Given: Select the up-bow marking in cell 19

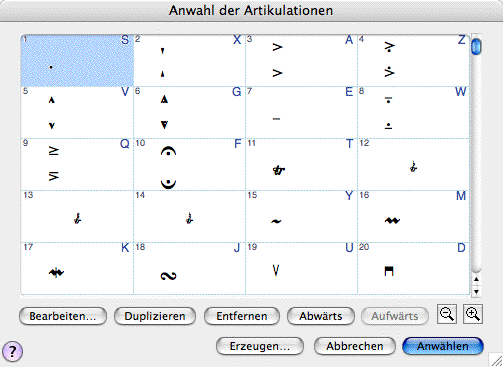Looking at the screenshot, I should (301, 268).
